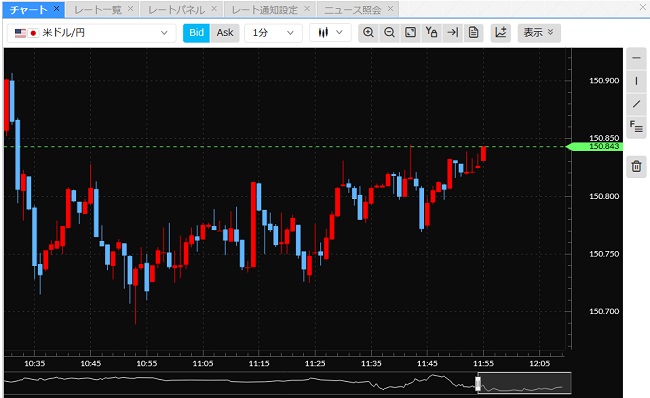Screen dimensions: 650x398
Task: Open the 米ドル/円 currency pair dropdown
Action: pyautogui.click(x=92, y=33)
